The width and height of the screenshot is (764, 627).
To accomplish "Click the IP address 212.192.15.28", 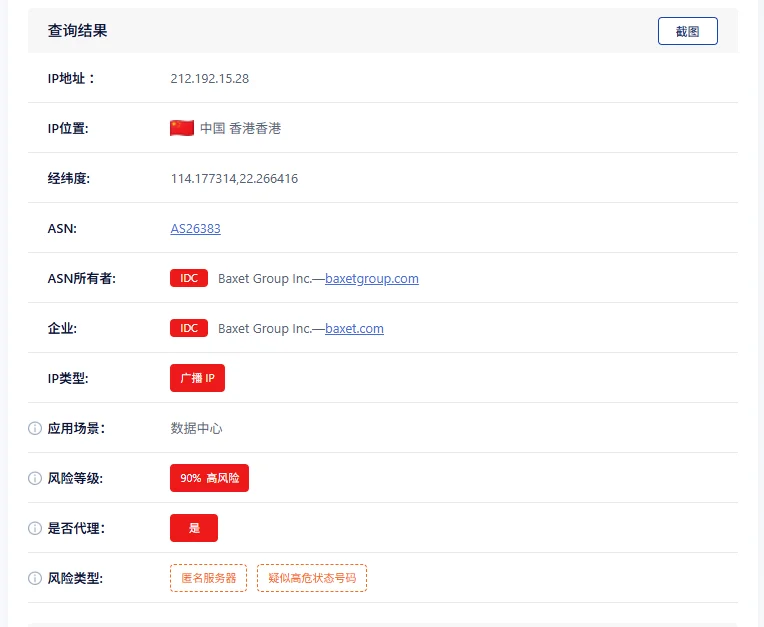I will pyautogui.click(x=210, y=78).
